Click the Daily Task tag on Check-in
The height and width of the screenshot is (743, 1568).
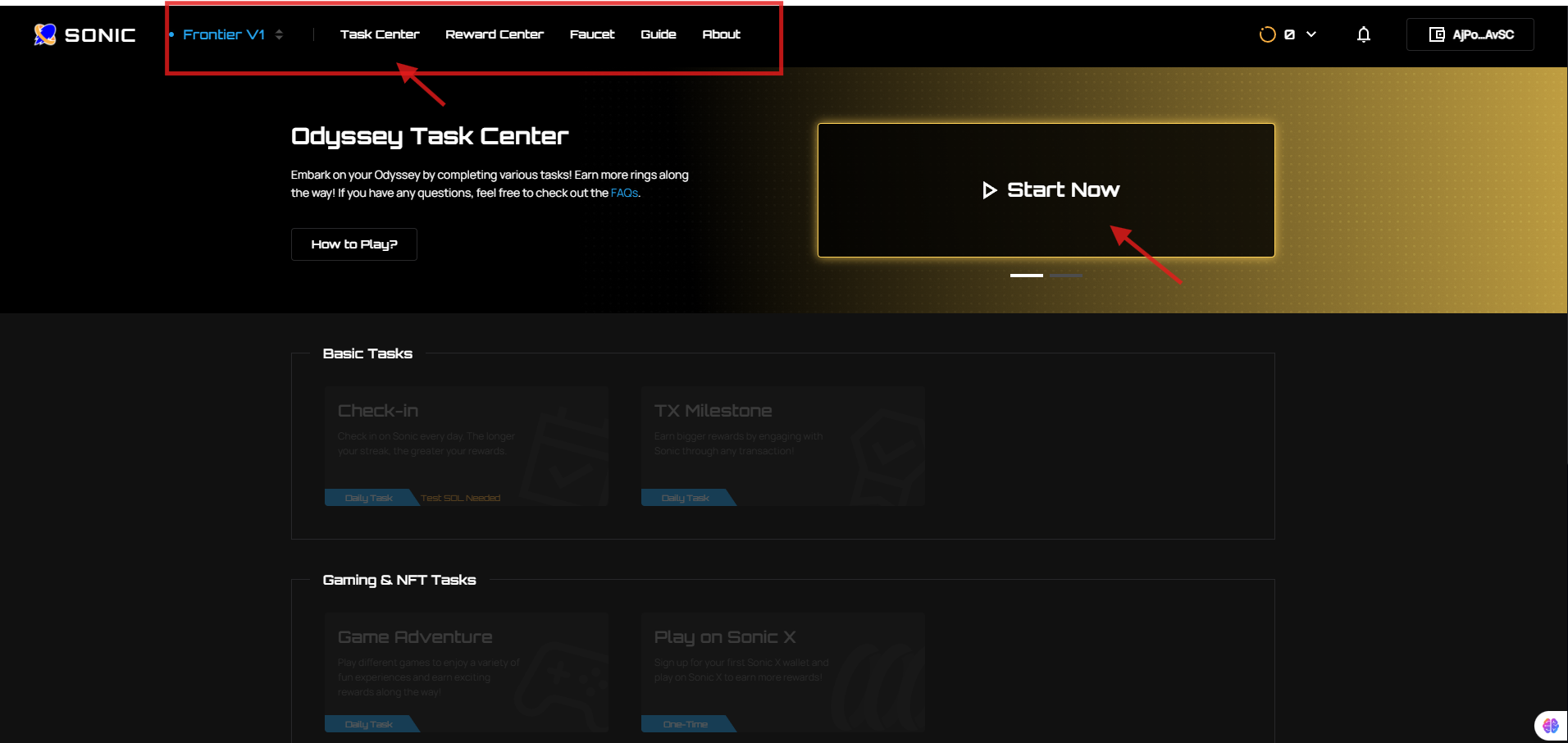(x=369, y=498)
